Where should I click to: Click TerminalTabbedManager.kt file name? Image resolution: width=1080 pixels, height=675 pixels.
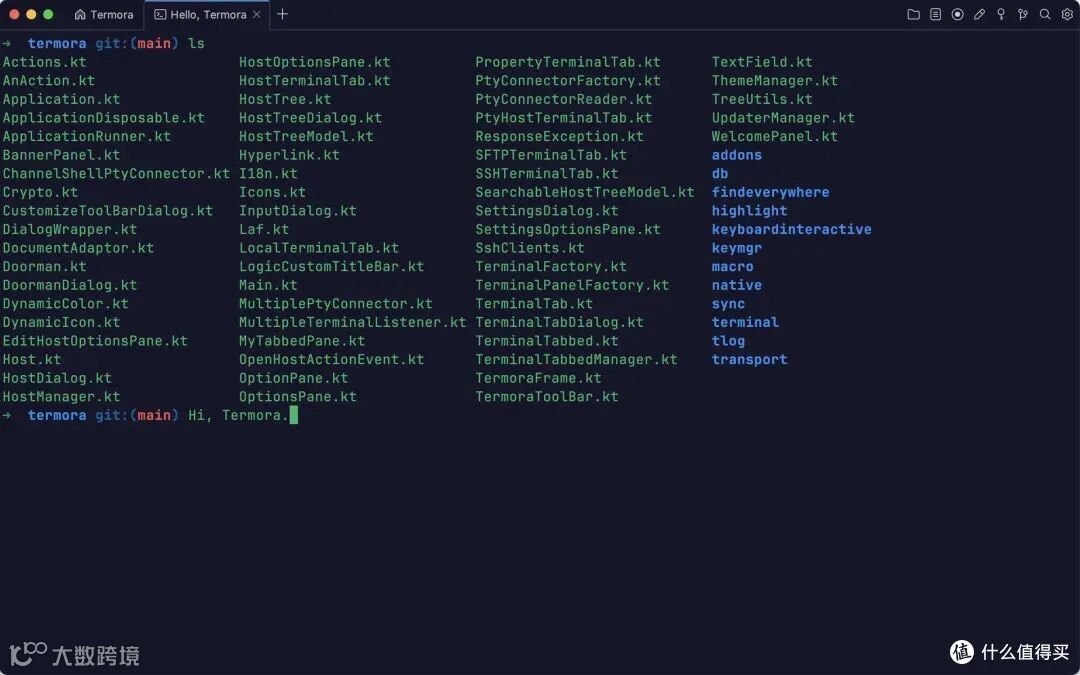[x=577, y=360]
